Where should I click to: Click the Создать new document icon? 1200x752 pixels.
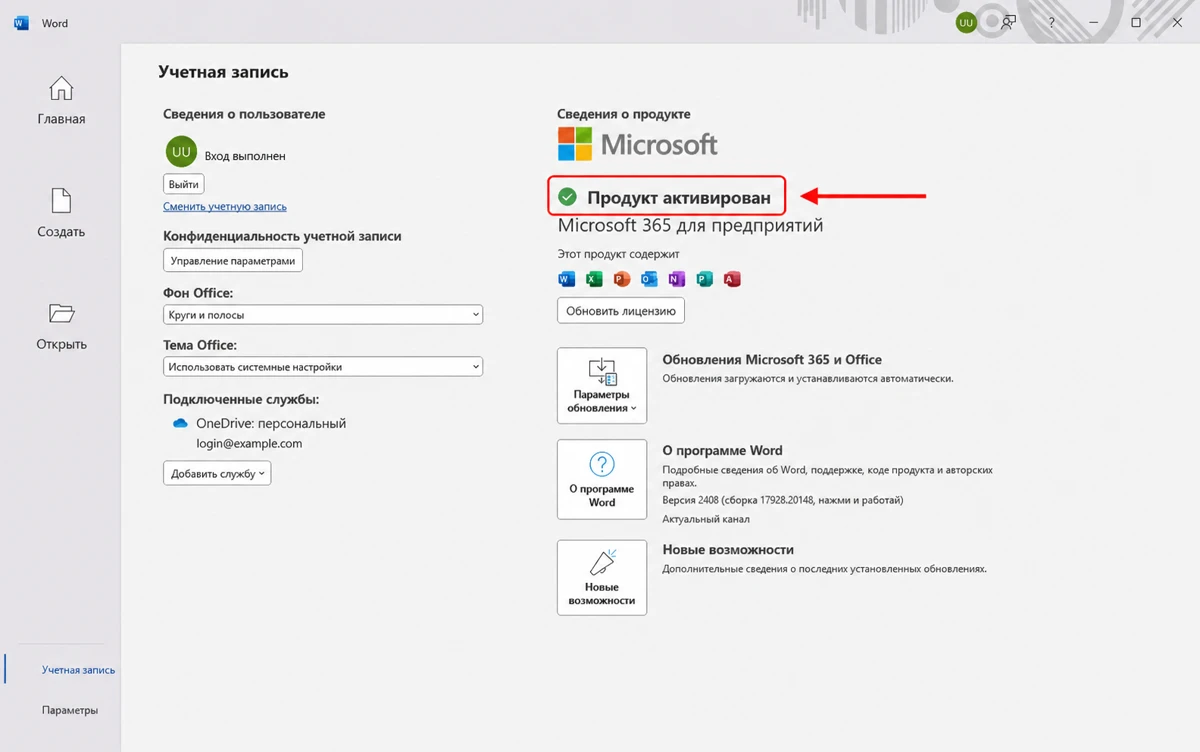tap(61, 201)
